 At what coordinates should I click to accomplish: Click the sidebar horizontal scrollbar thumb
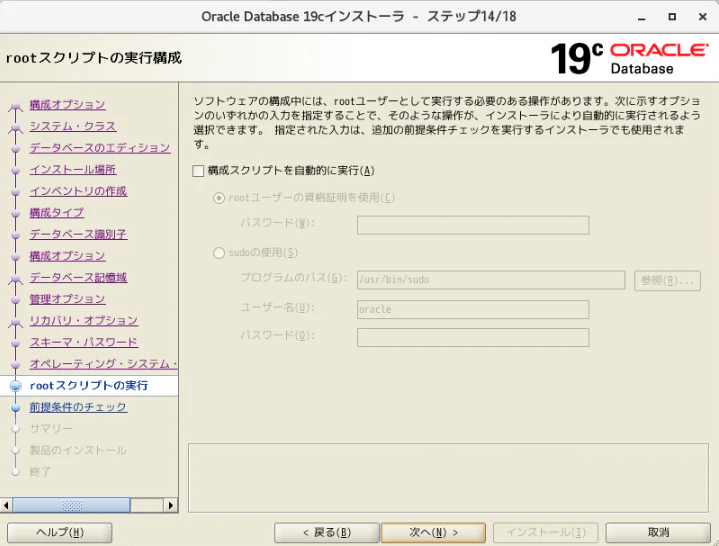pyautogui.click(x=72, y=505)
